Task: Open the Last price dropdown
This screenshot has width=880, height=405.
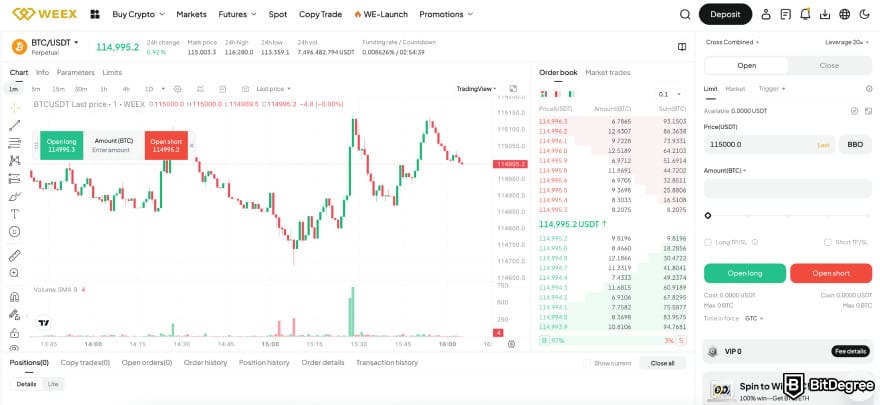Action: click(x=273, y=89)
